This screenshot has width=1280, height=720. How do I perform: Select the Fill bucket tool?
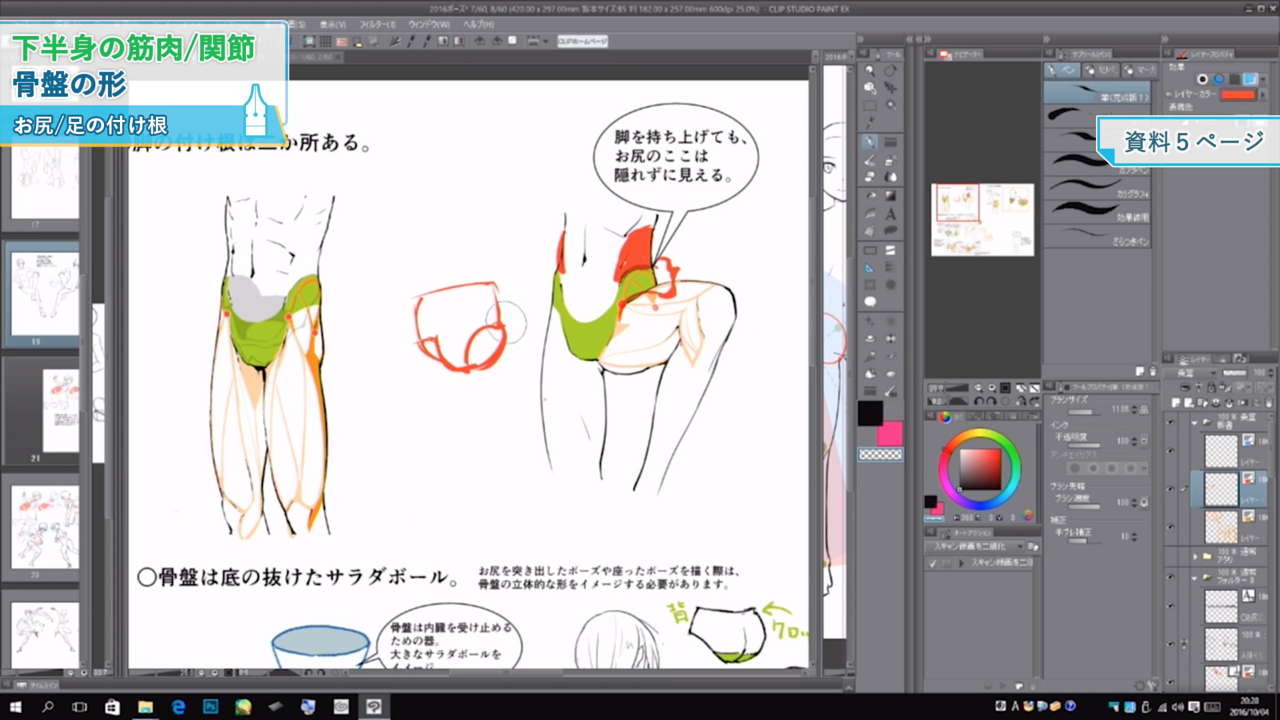[x=870, y=195]
